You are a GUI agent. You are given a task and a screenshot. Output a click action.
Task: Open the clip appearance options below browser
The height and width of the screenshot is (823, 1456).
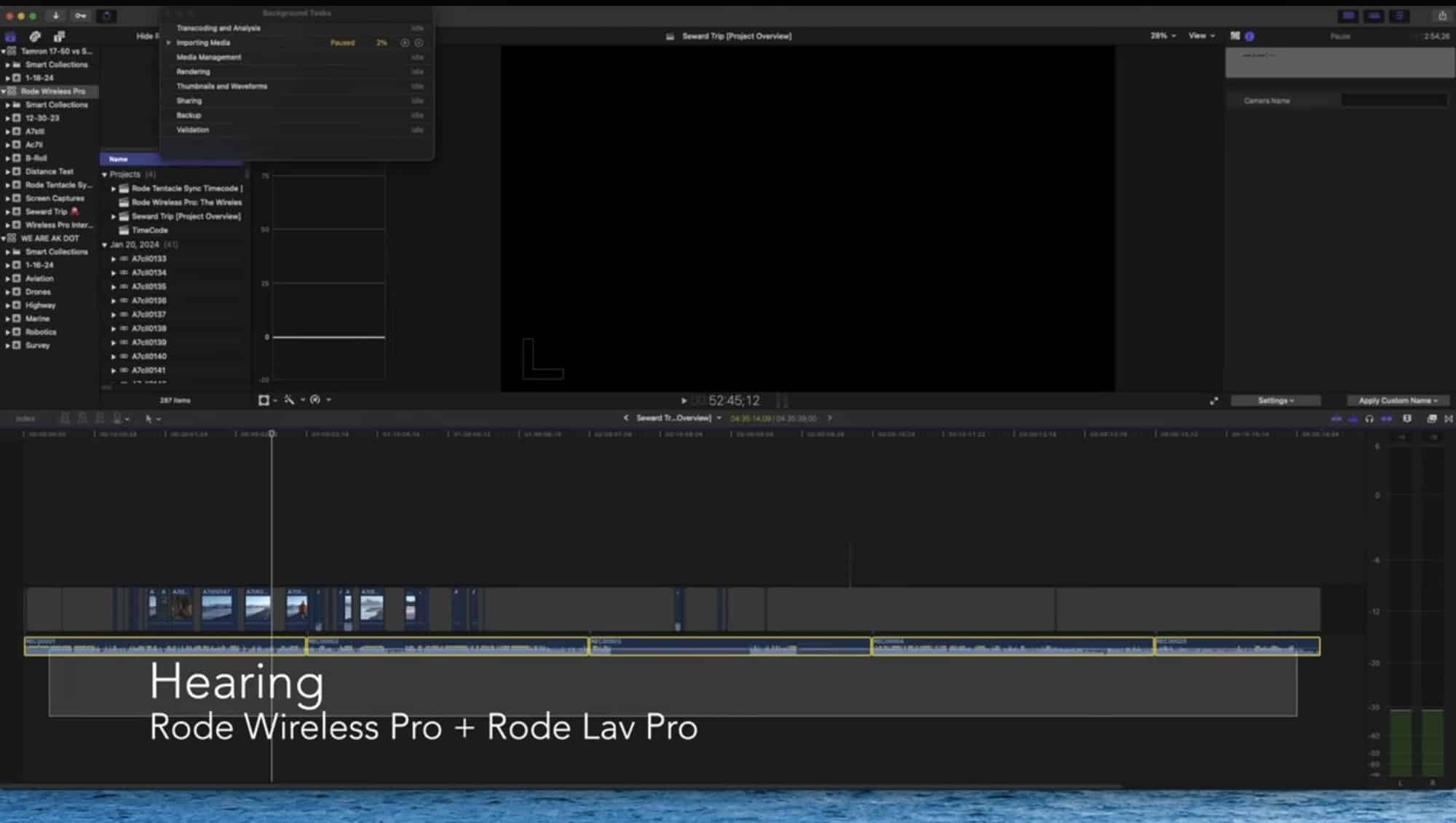coord(267,400)
